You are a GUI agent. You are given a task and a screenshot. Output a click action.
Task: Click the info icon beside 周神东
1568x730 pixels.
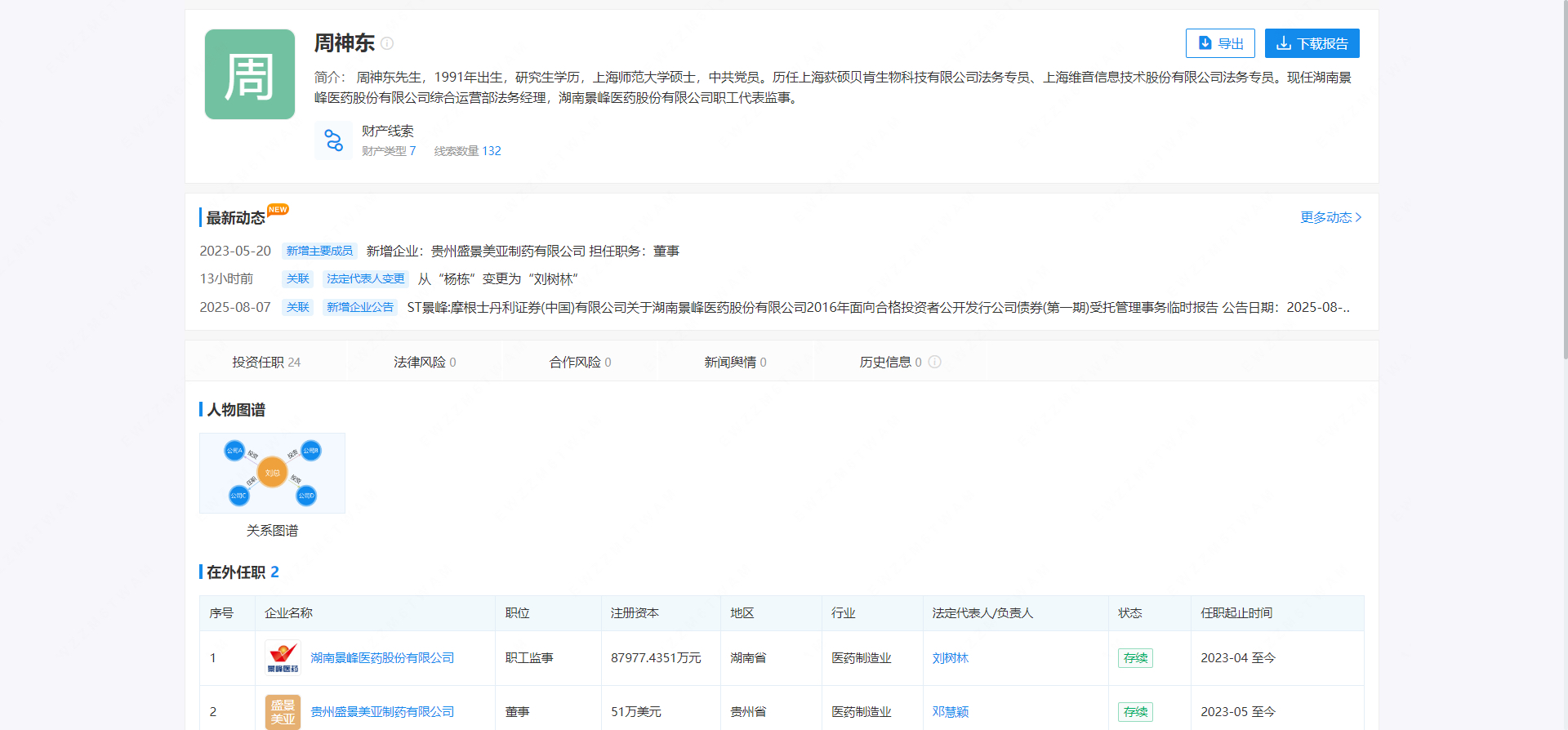point(387,43)
